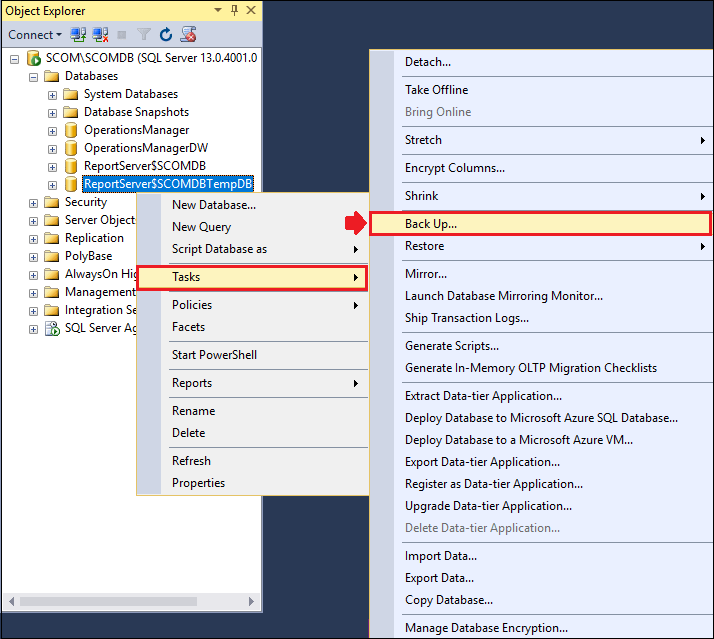Click the Databases folder icon
Screen dimensions: 714x639
(x=51, y=76)
